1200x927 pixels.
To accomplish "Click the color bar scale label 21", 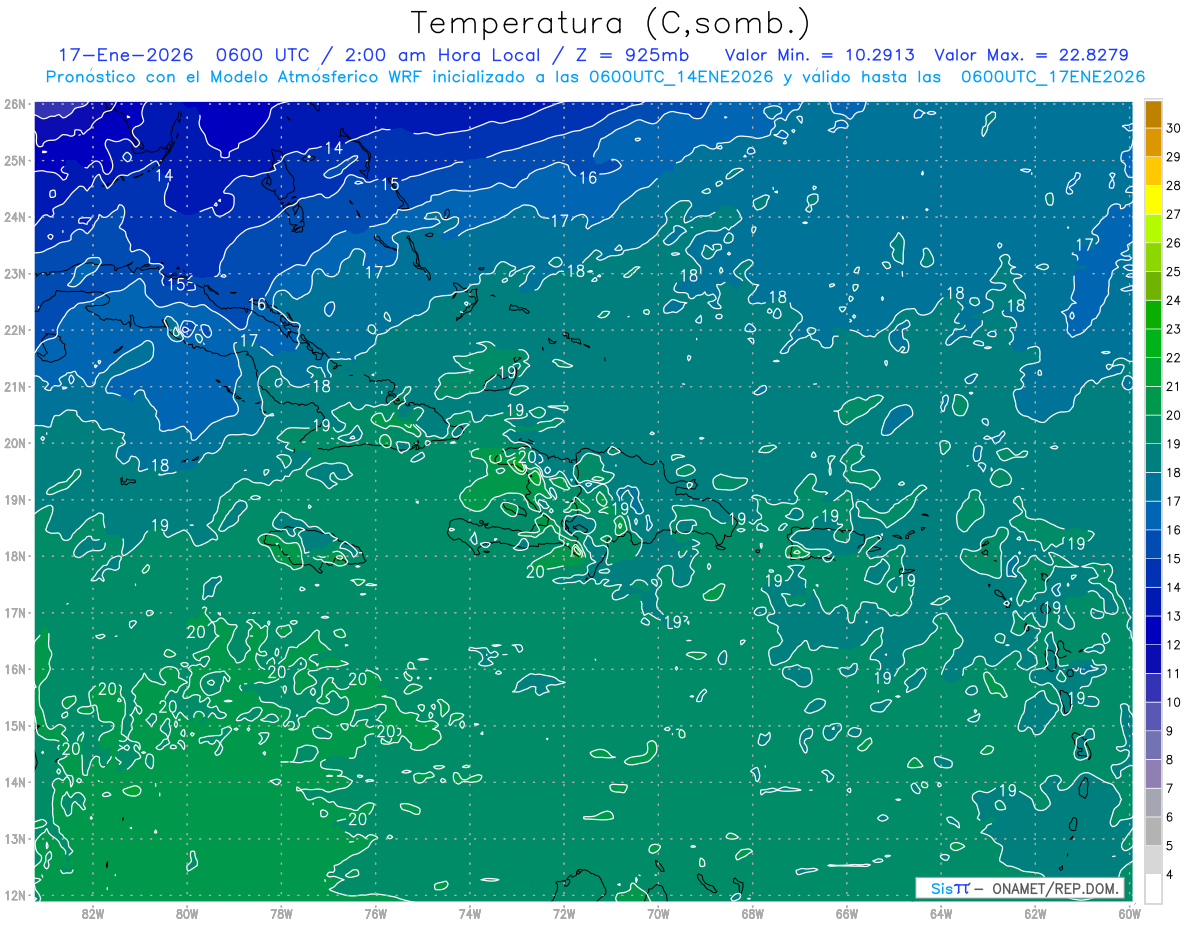I will [x=1173, y=387].
